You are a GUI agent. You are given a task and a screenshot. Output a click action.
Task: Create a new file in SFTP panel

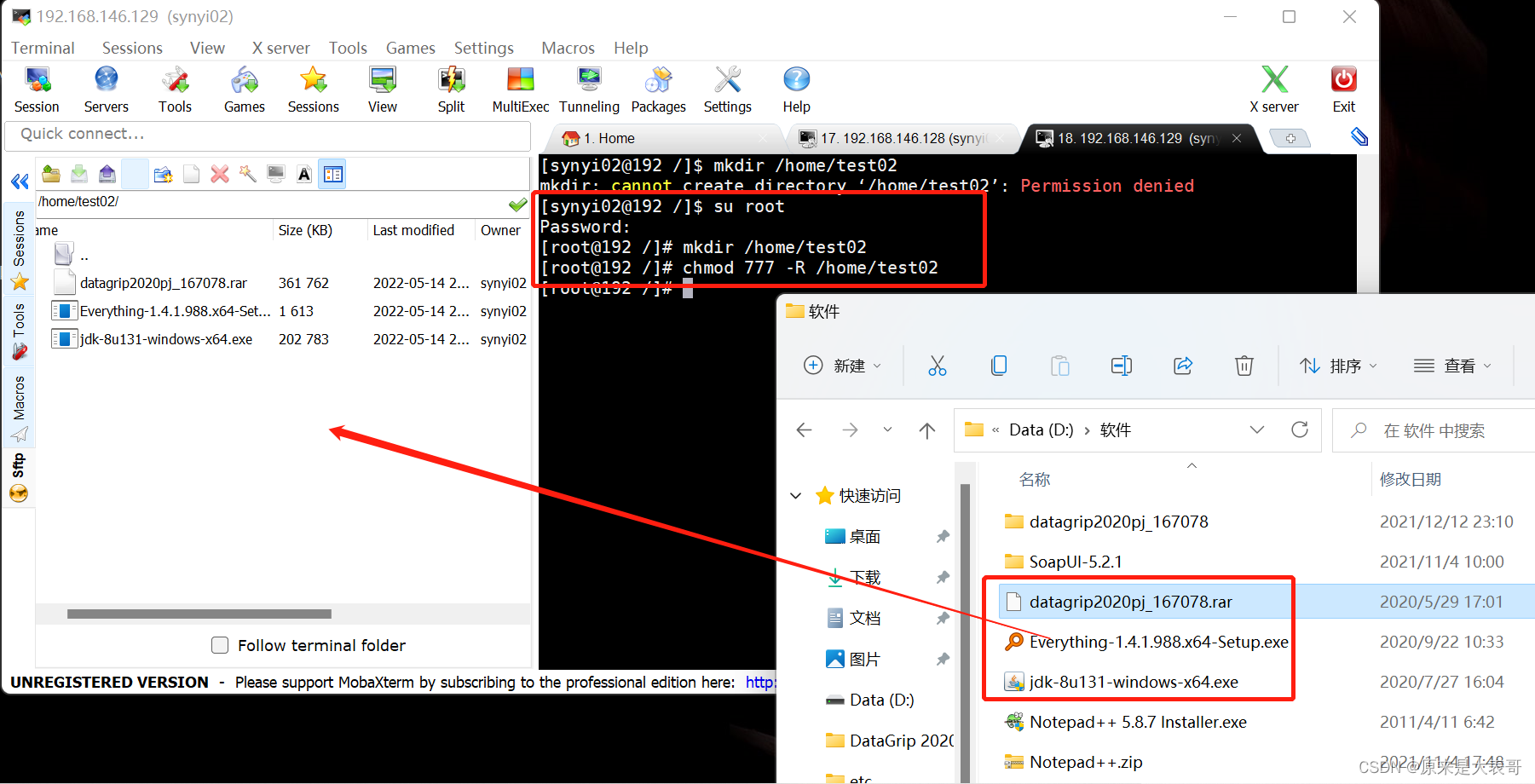192,174
